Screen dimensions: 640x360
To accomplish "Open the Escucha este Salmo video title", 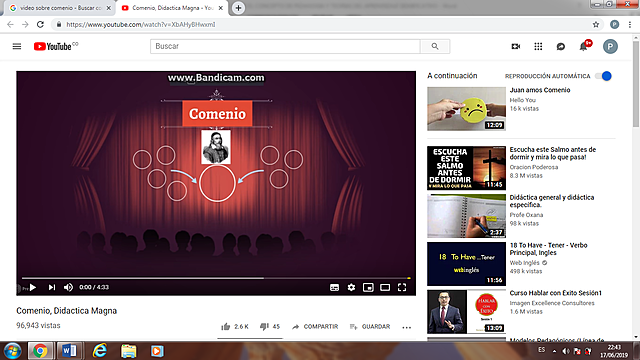I will coord(553,153).
